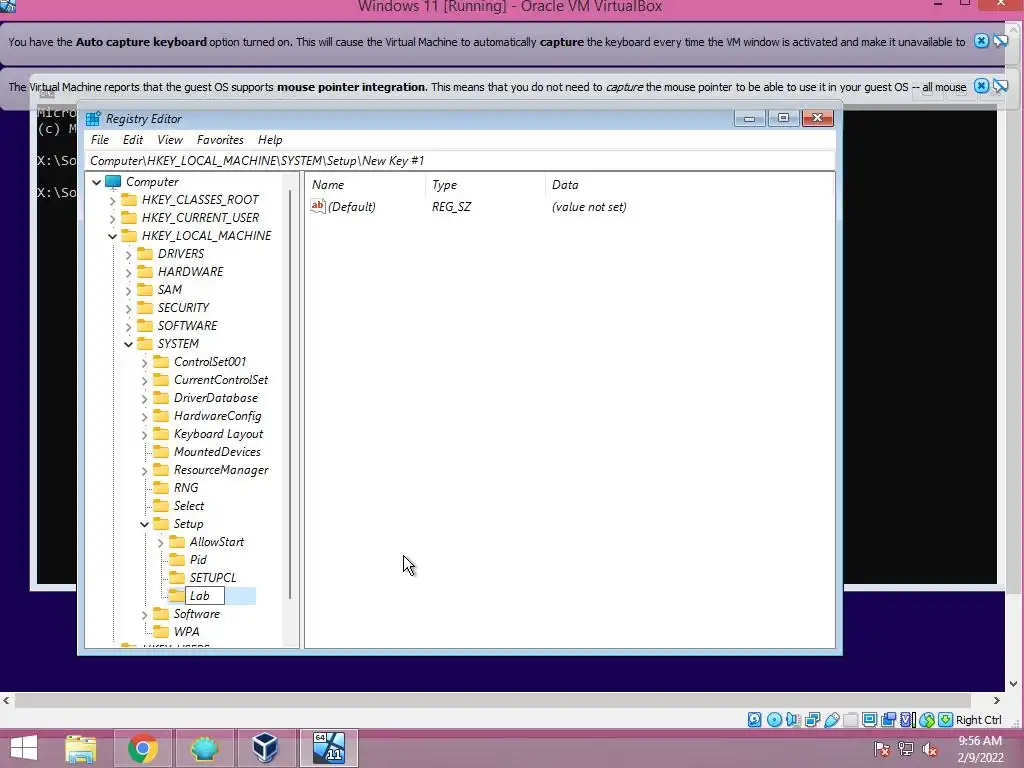1024x768 pixels.
Task: Collapse the Computer root node
Action: [97, 182]
